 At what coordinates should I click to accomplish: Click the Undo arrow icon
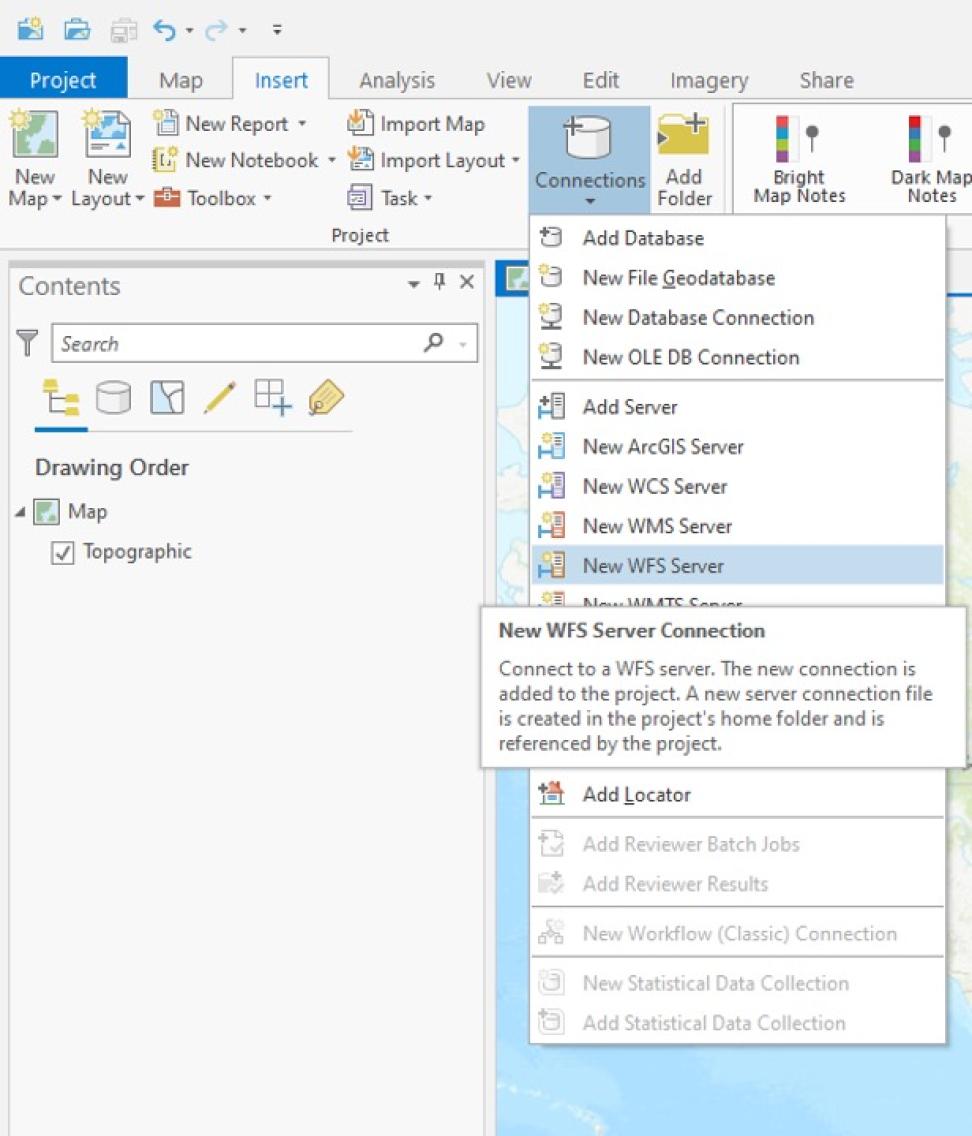pos(164,30)
